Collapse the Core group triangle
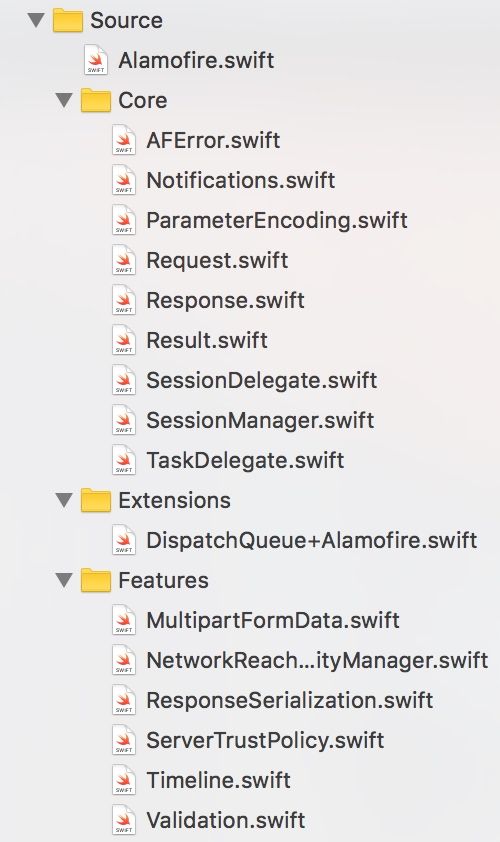This screenshot has width=500, height=842. pyautogui.click(x=64, y=100)
